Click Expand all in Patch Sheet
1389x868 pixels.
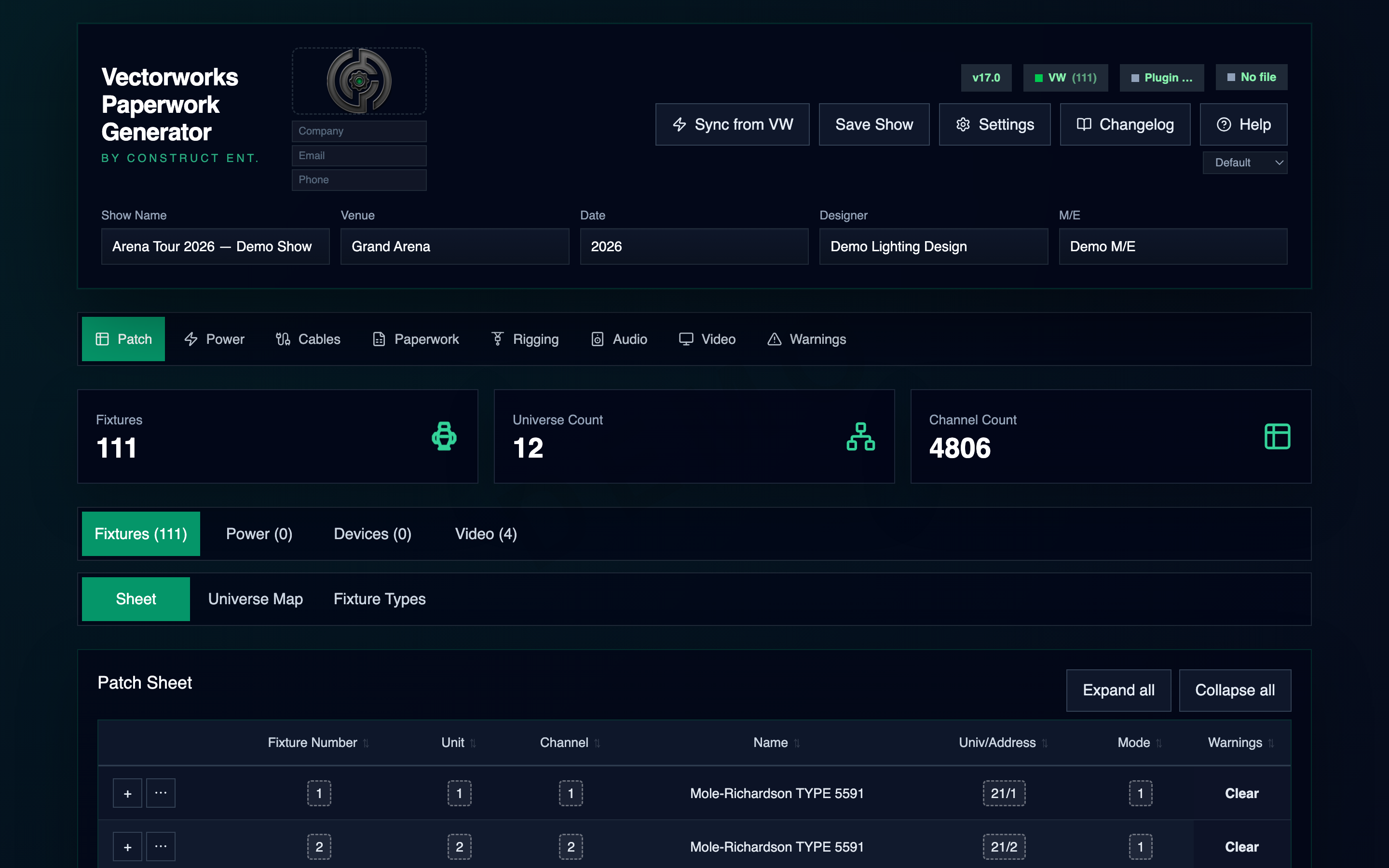1118,690
